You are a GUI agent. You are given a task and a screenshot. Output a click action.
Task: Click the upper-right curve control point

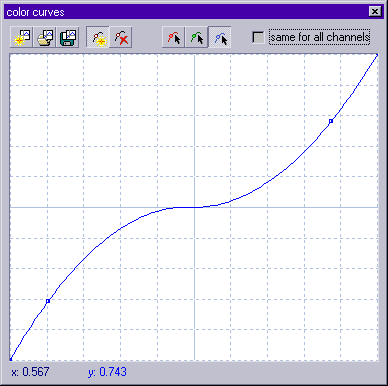click(331, 121)
